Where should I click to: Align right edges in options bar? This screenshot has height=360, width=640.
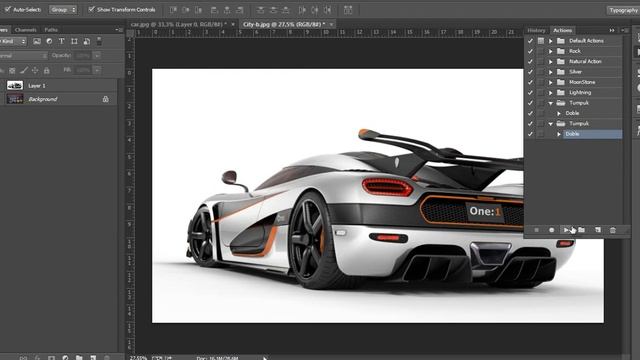[240, 10]
